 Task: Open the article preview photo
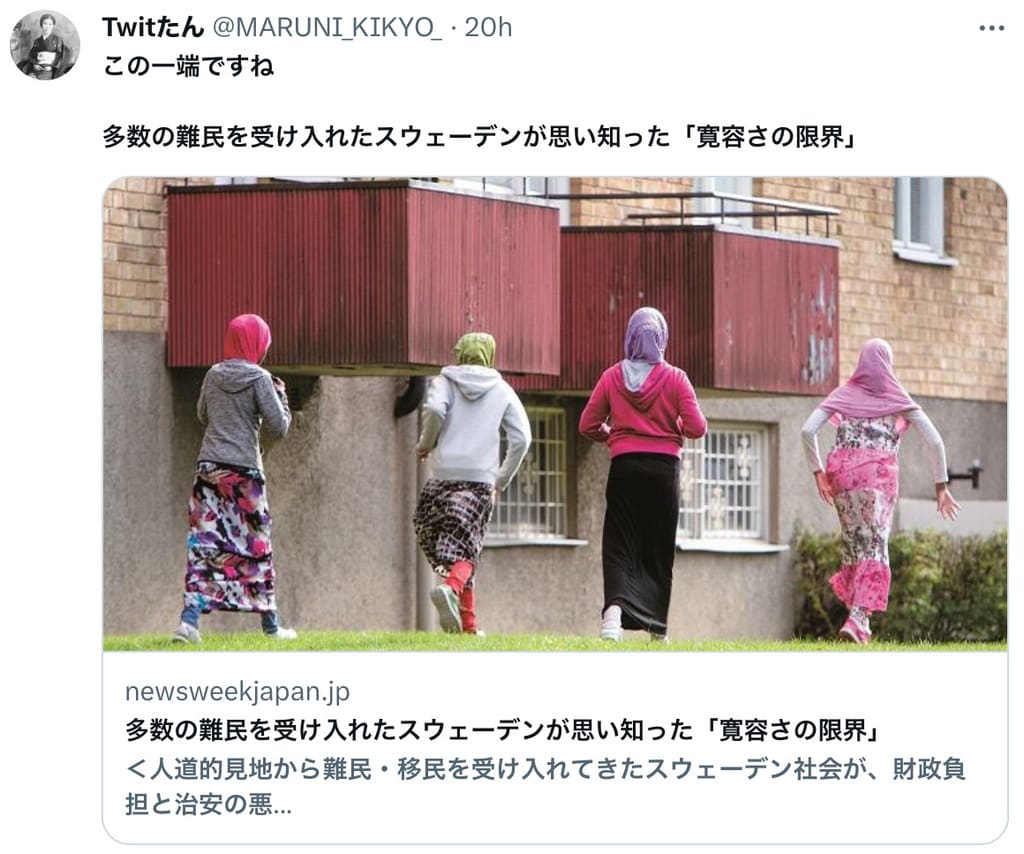(555, 414)
